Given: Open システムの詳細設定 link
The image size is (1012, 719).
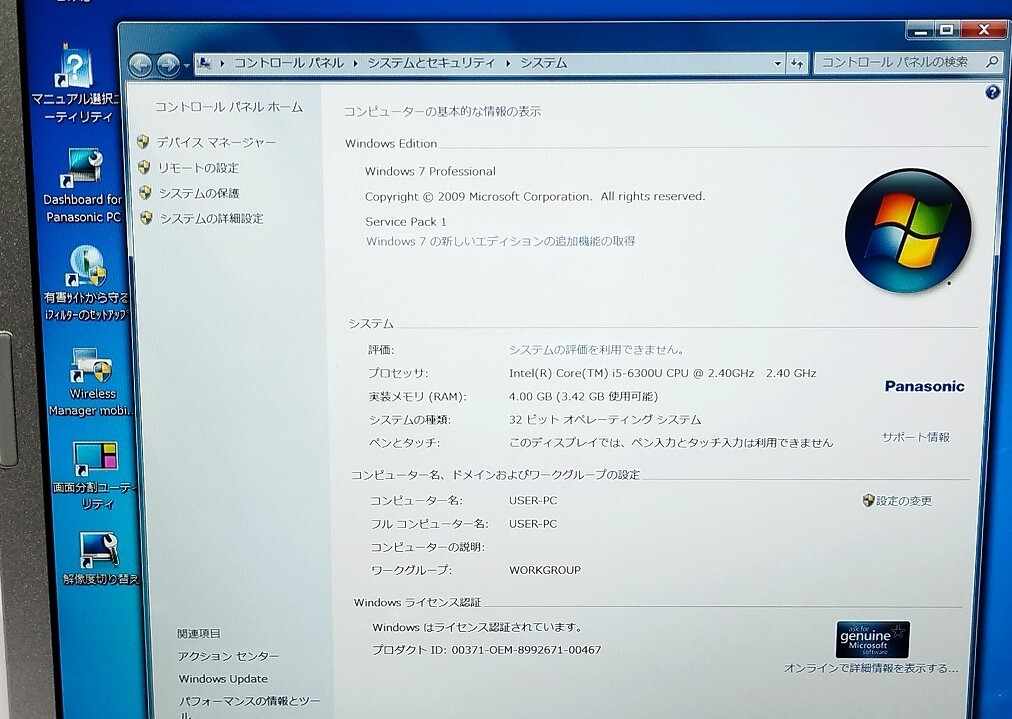Looking at the screenshot, I should click(212, 219).
